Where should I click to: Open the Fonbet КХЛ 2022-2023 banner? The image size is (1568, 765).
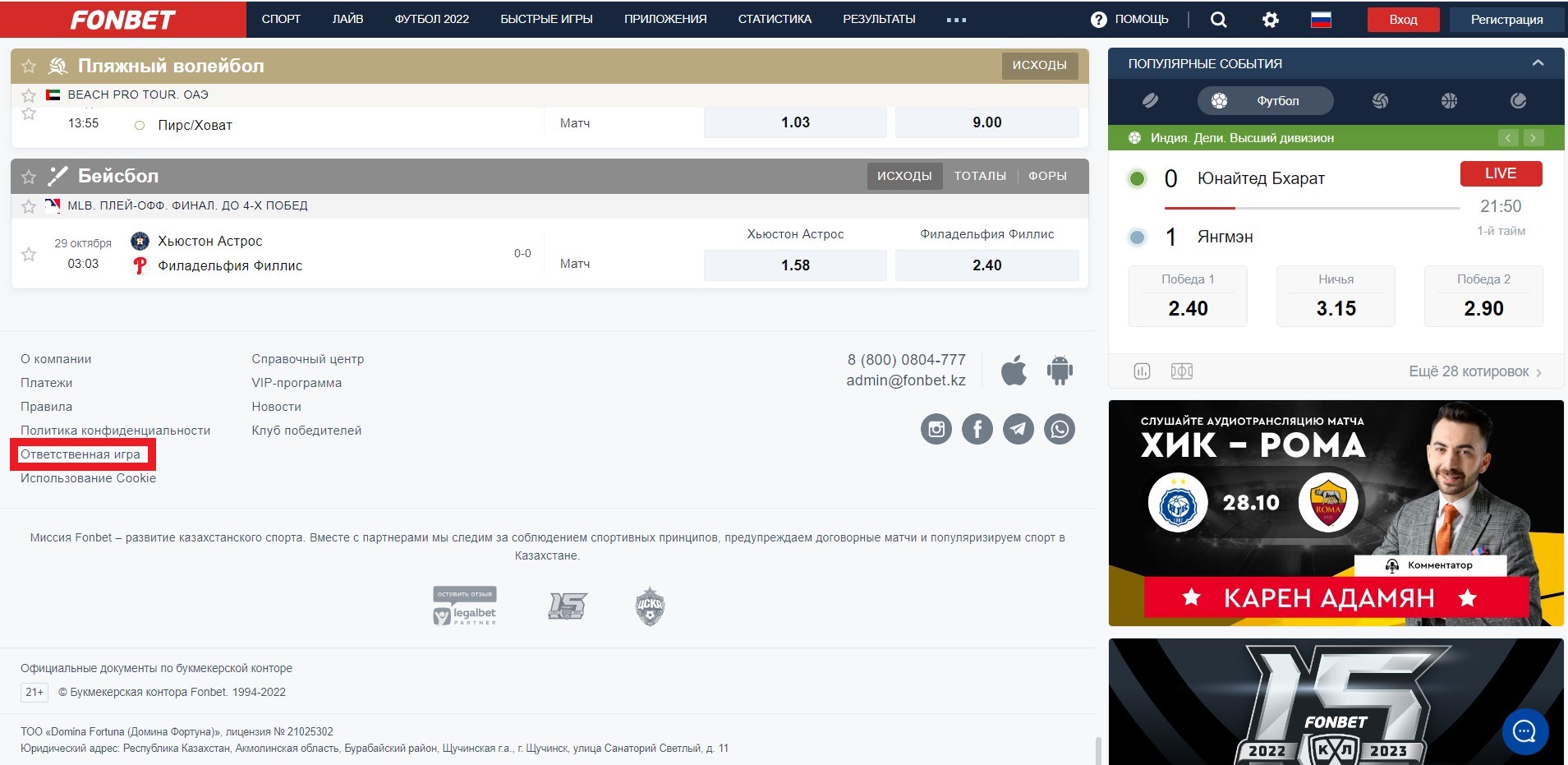pyautogui.click(x=1336, y=702)
